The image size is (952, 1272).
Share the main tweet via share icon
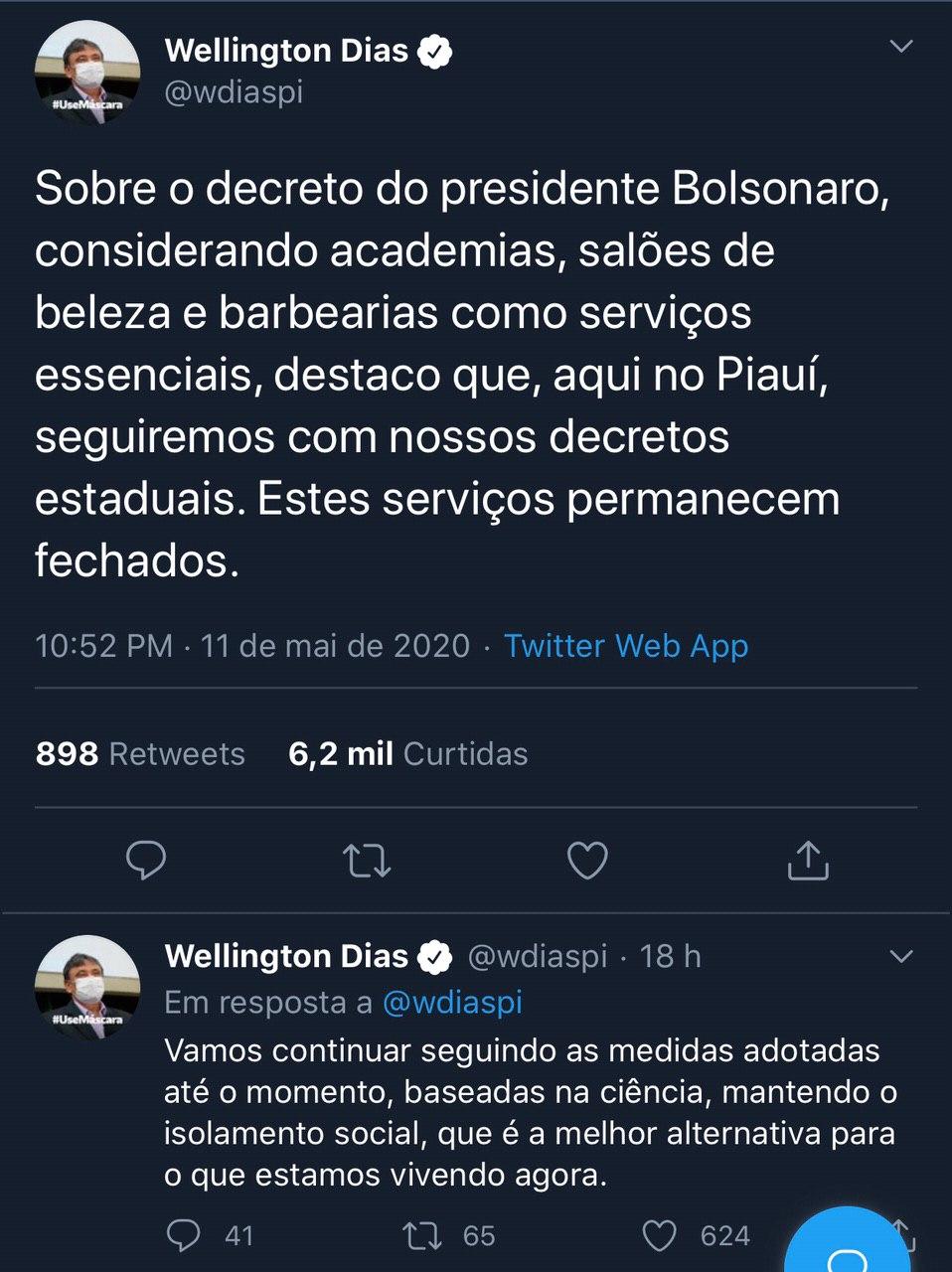click(808, 861)
